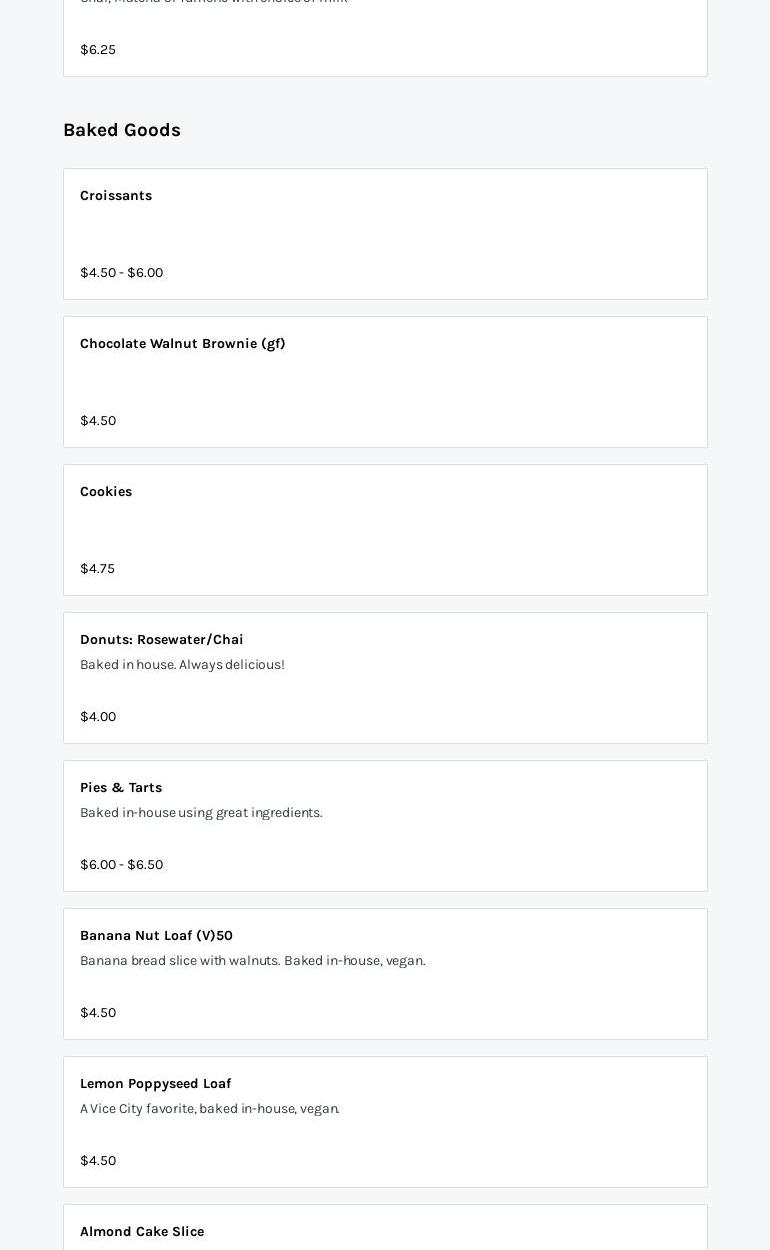Open the Pies & Tarts item
Image resolution: width=770 pixels, height=1250 pixels.
(x=385, y=826)
